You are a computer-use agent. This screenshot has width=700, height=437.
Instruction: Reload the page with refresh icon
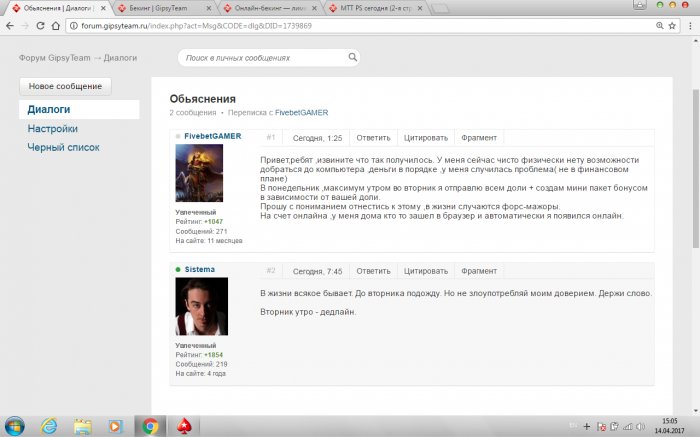click(40, 26)
